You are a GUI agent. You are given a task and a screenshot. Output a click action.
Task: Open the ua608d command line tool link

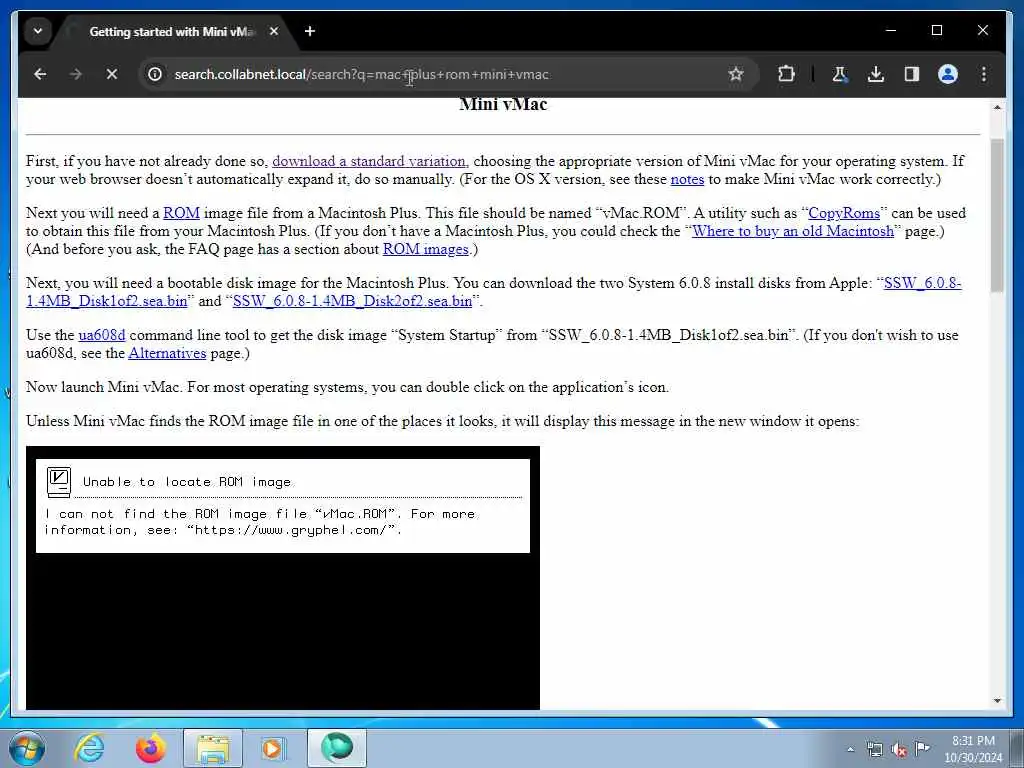102,336
